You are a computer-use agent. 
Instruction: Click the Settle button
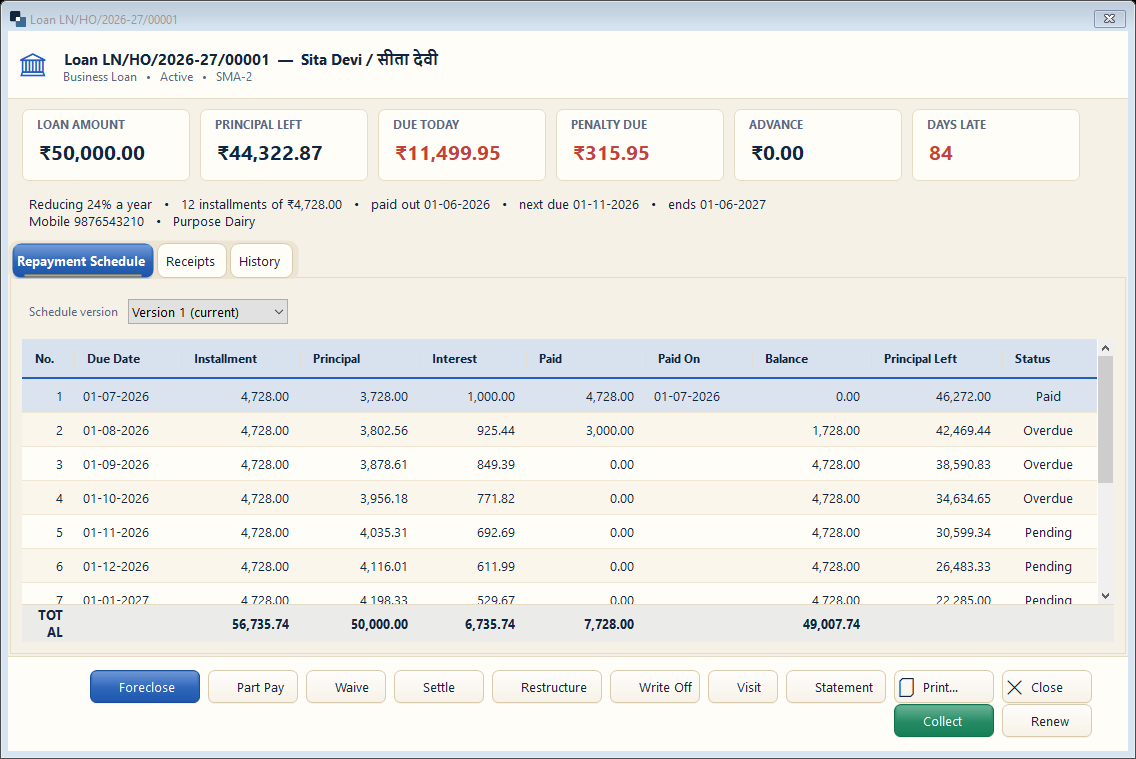pyautogui.click(x=439, y=687)
